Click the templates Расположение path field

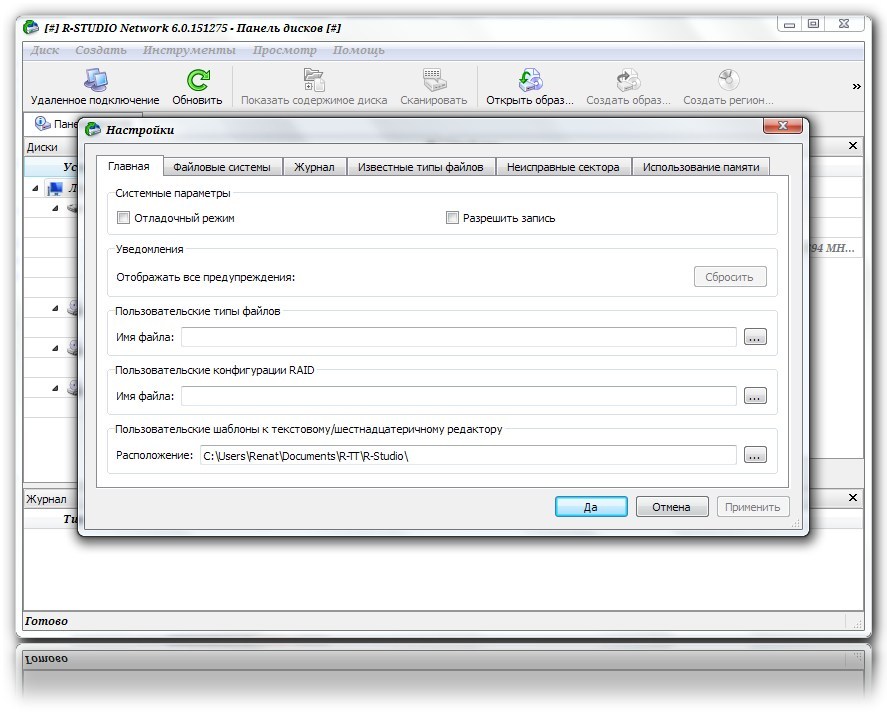[467, 455]
